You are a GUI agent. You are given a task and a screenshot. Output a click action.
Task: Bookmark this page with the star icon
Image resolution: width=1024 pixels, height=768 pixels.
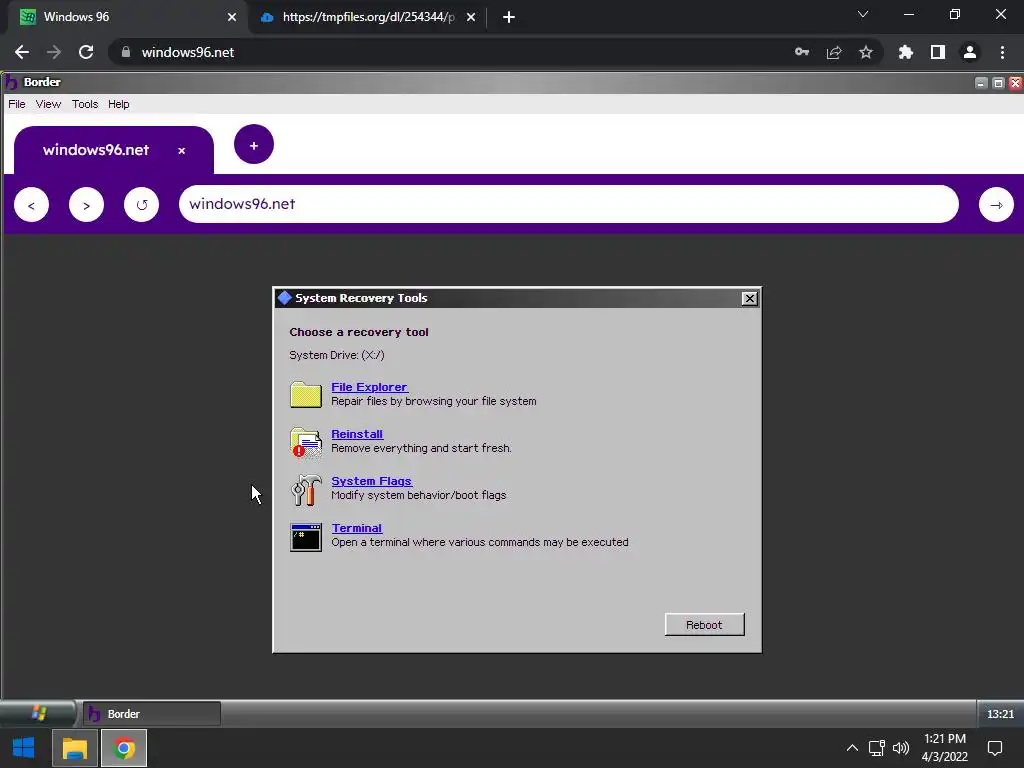[x=866, y=52]
